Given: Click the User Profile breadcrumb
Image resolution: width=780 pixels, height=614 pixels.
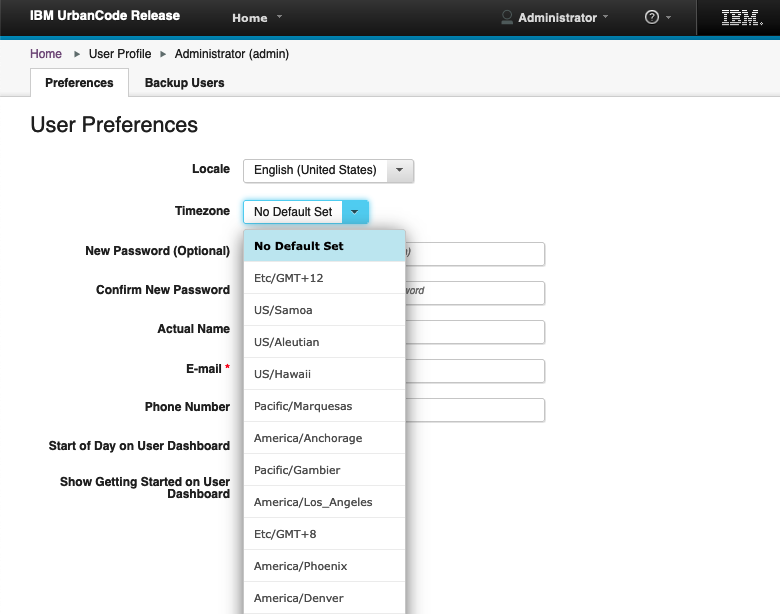Looking at the screenshot, I should (120, 54).
